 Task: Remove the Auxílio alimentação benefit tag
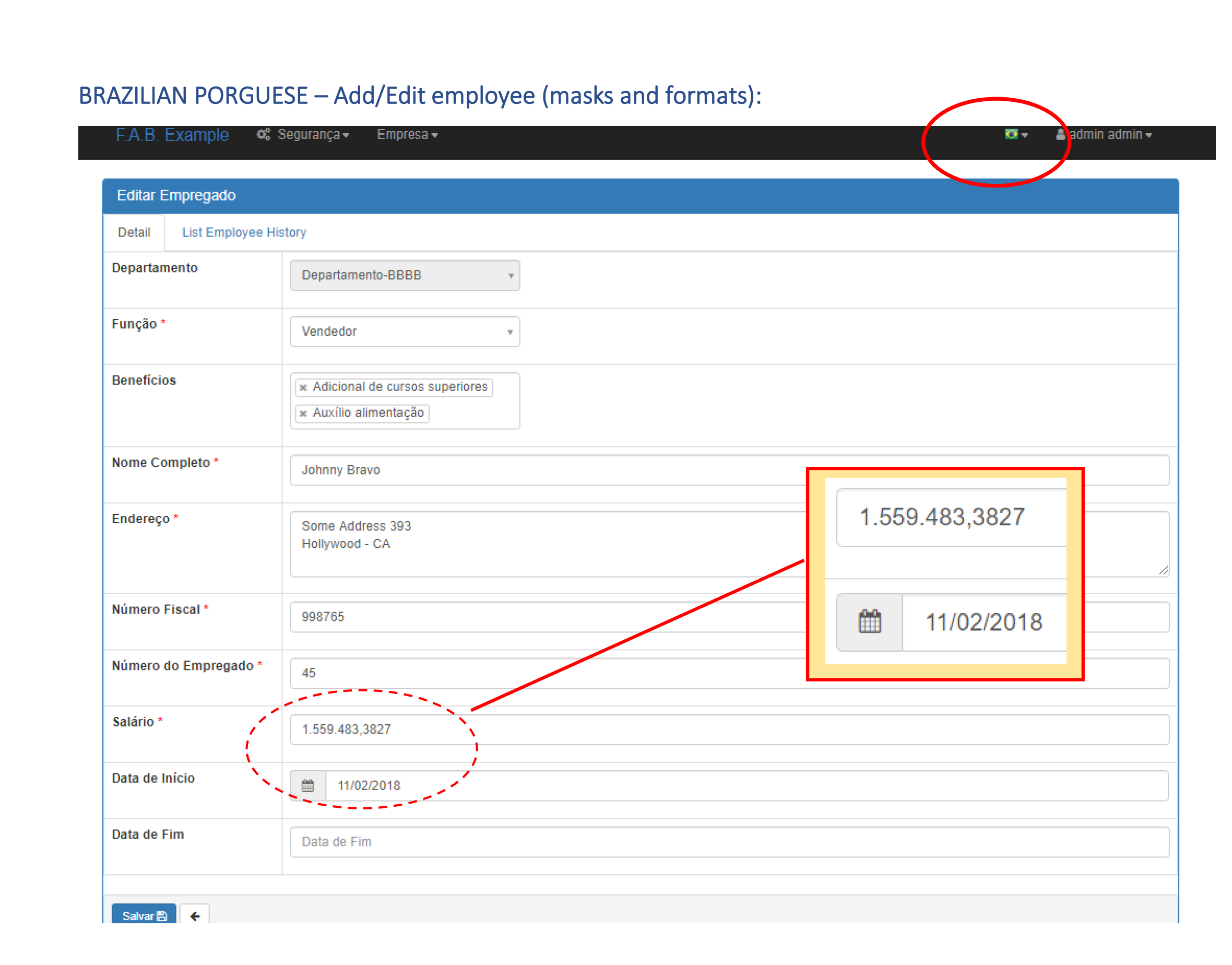[x=303, y=413]
